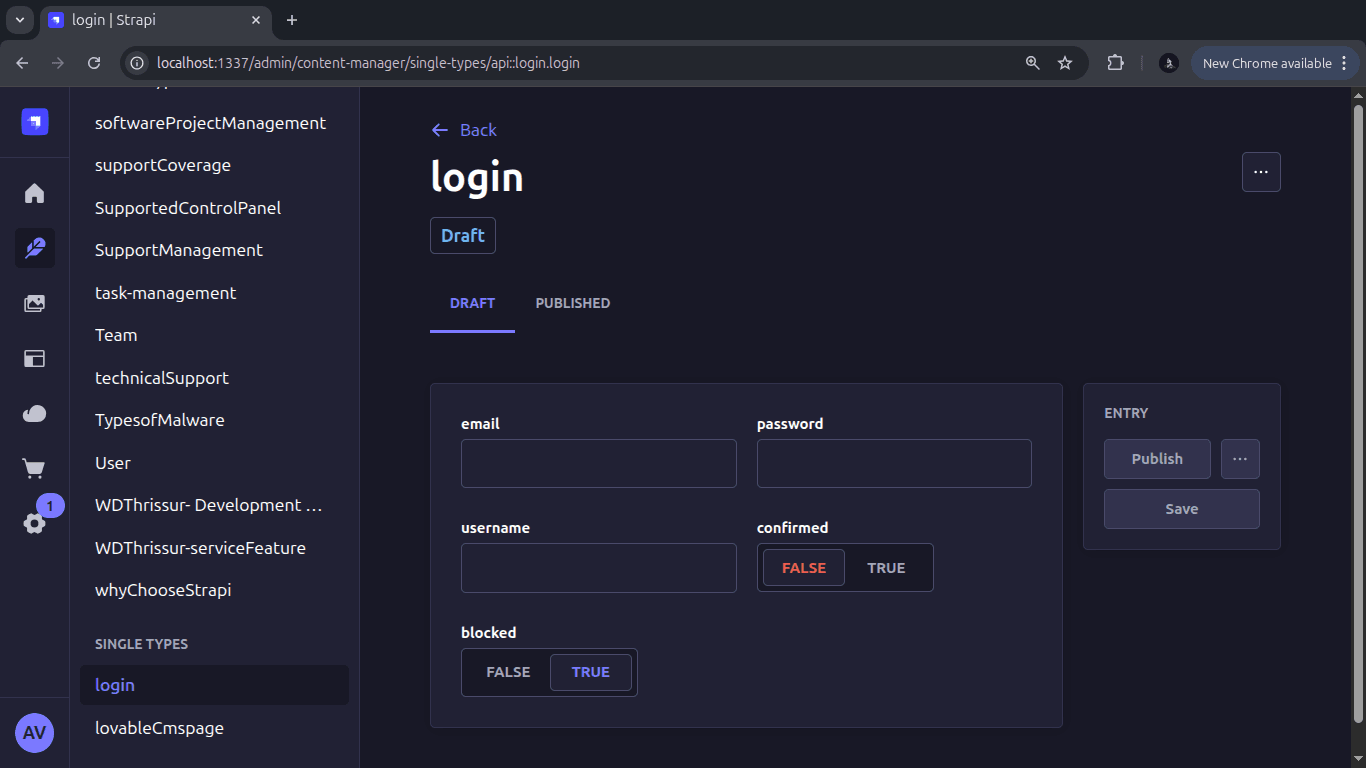Go Back using the Back link
The width and height of the screenshot is (1366, 768).
(x=464, y=130)
